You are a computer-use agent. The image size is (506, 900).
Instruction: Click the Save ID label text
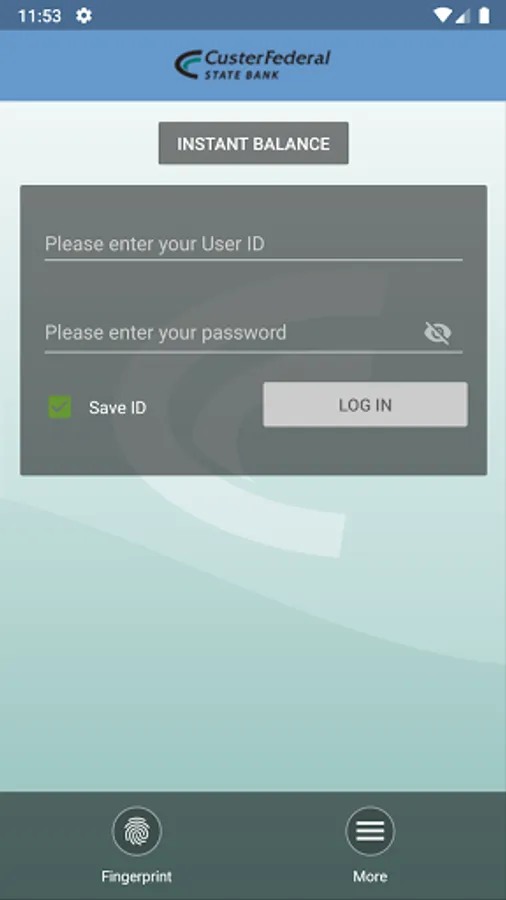pos(118,408)
